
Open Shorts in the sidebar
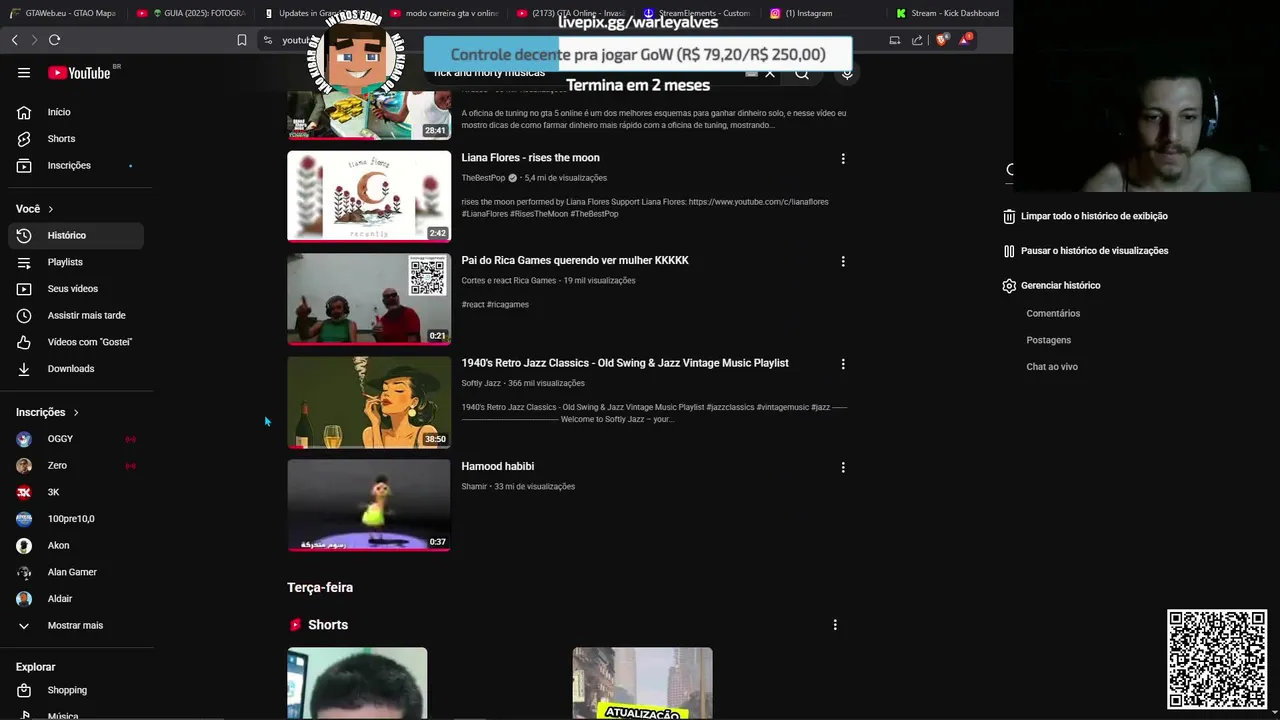[76, 139]
